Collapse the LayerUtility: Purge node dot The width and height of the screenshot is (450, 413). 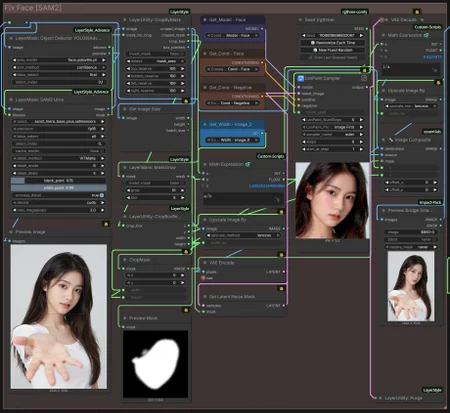click(x=380, y=398)
